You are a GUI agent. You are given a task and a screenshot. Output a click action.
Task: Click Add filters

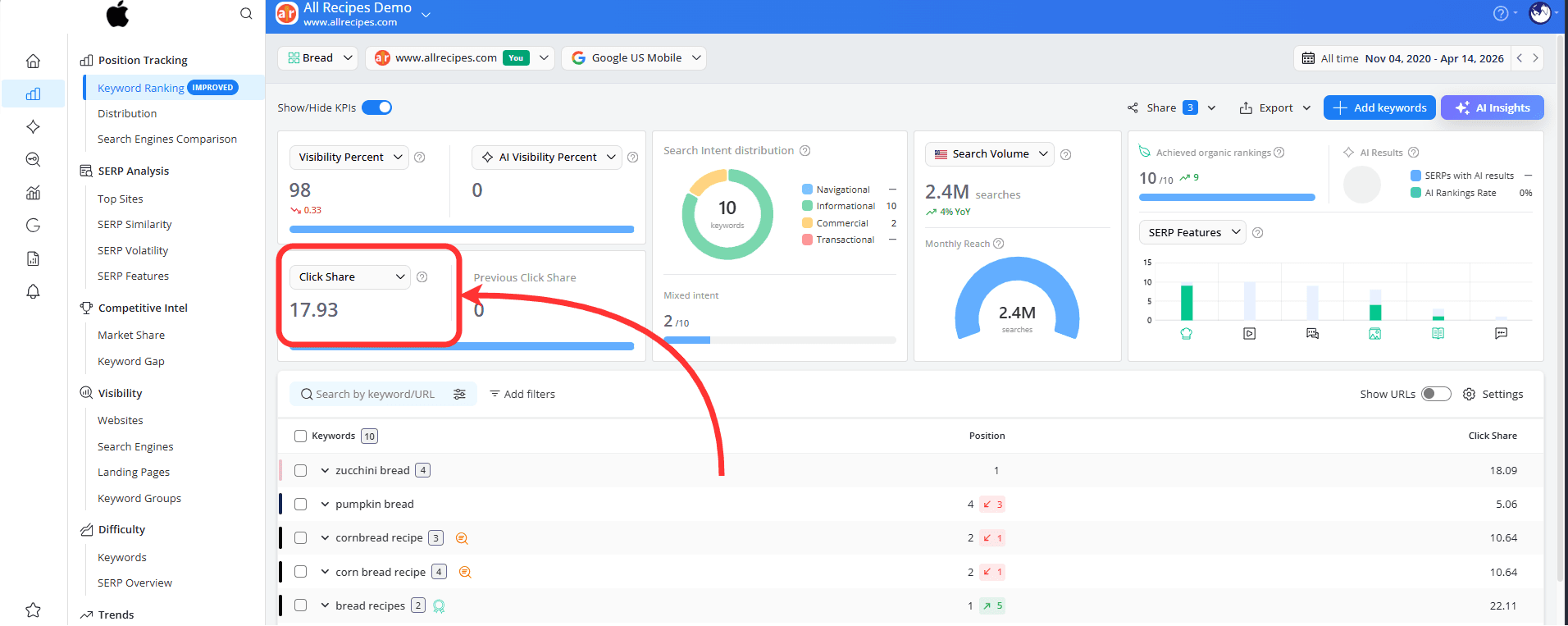pyautogui.click(x=522, y=394)
